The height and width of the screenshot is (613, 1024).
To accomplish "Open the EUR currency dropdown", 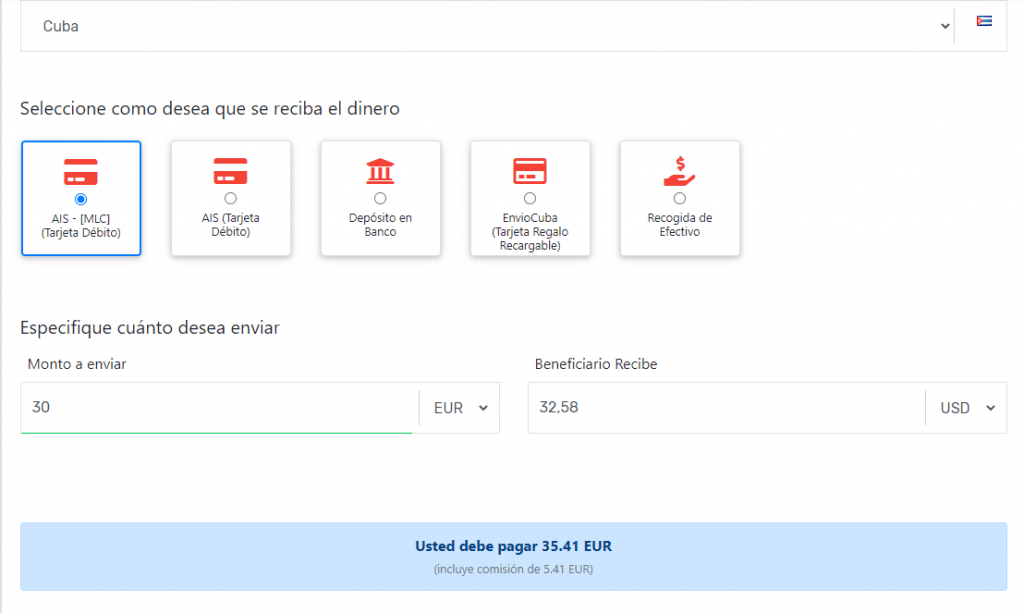I will [x=458, y=407].
